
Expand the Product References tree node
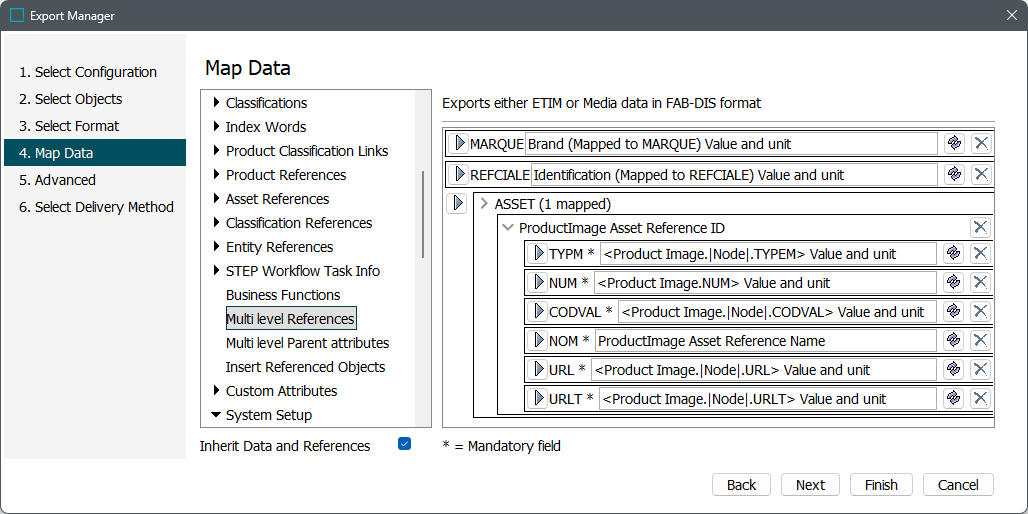(216, 175)
